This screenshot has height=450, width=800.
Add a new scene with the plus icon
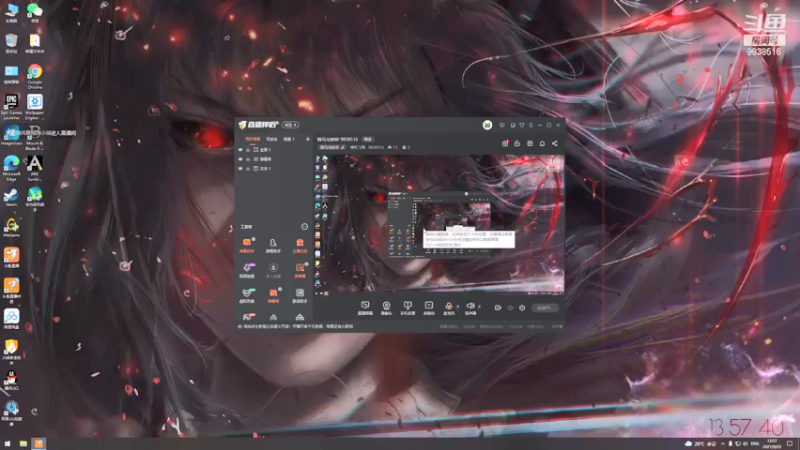[x=307, y=139]
